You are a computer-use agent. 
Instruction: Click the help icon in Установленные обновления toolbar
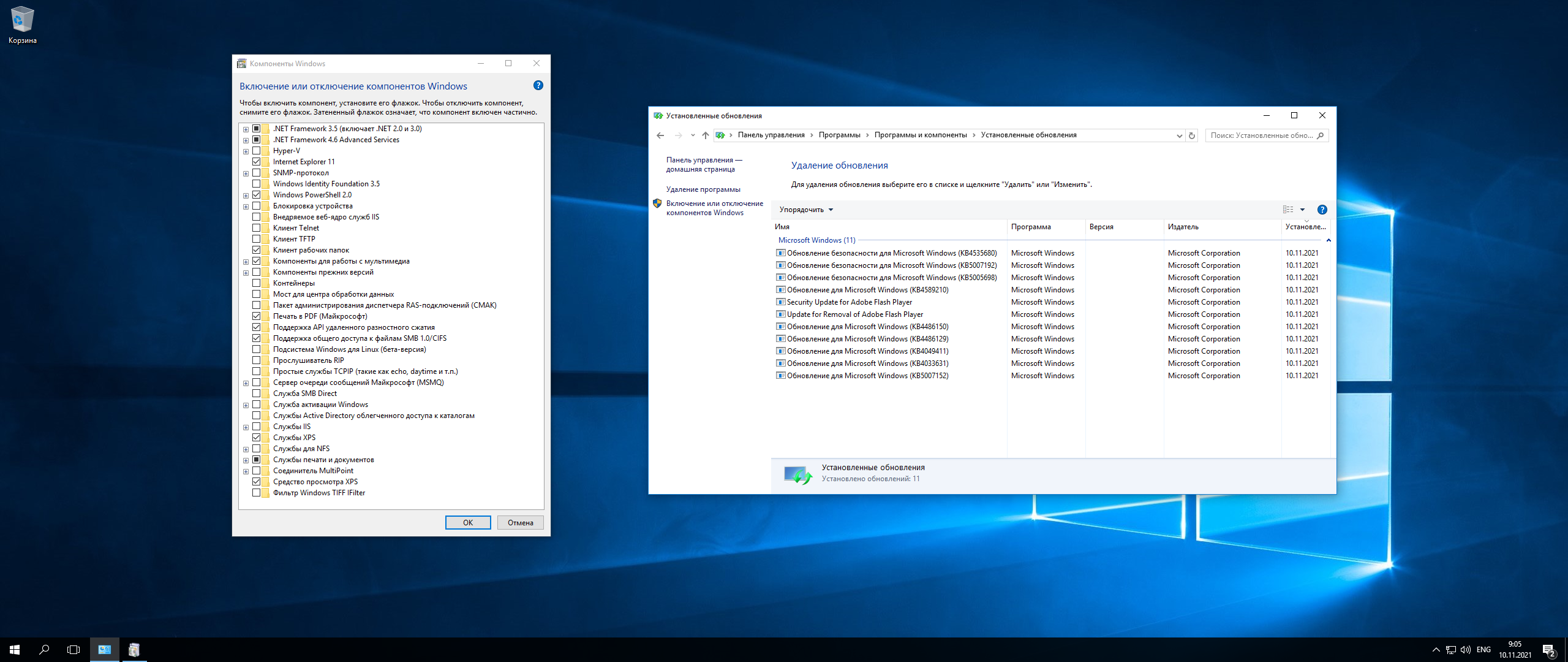point(1322,210)
